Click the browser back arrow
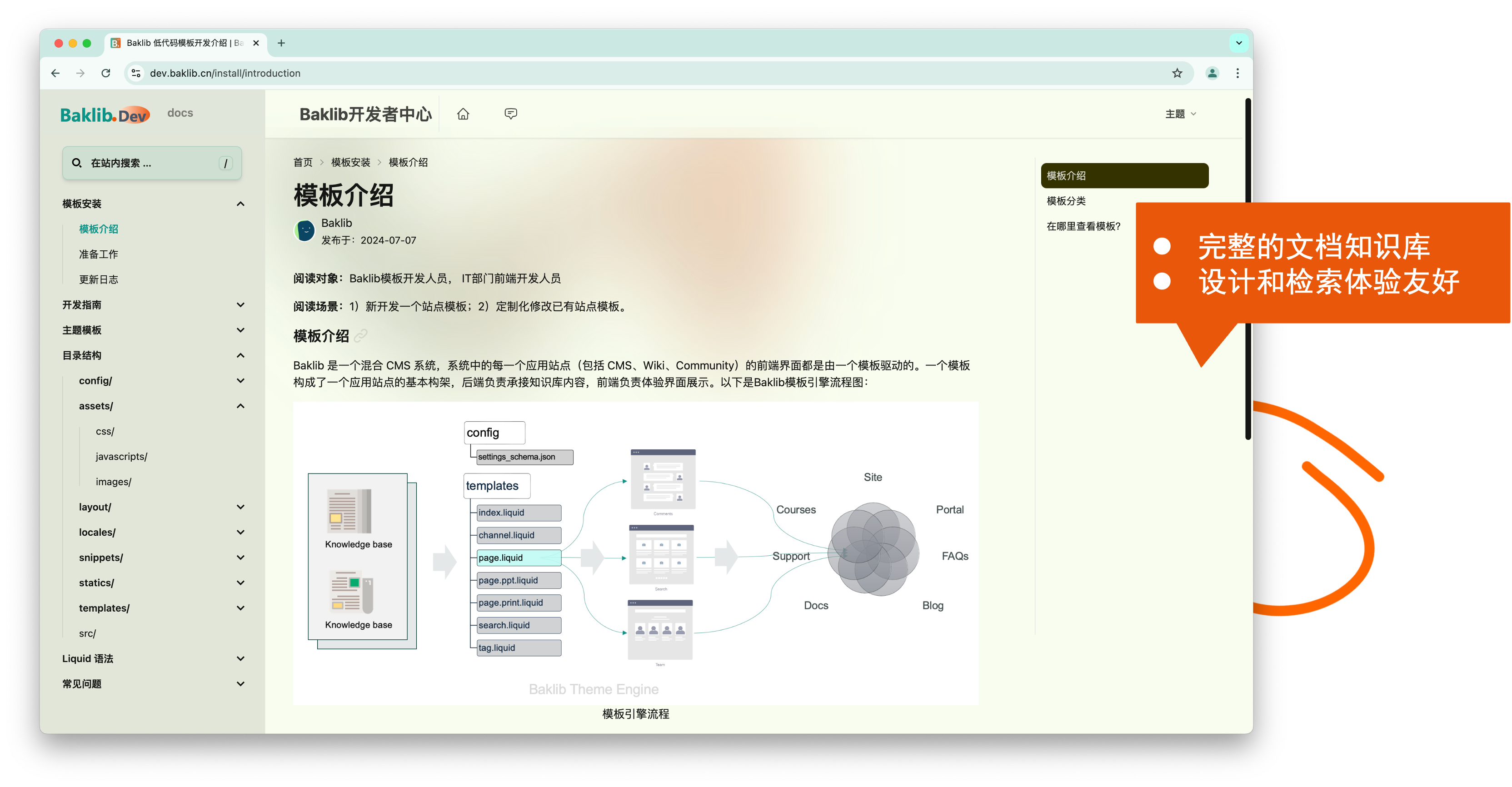 pyautogui.click(x=55, y=73)
